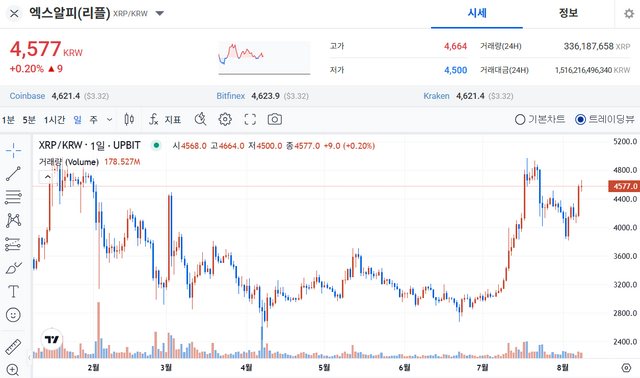Image resolution: width=640 pixels, height=378 pixels.
Task: Select the trend line drawing tool
Action: point(13,174)
